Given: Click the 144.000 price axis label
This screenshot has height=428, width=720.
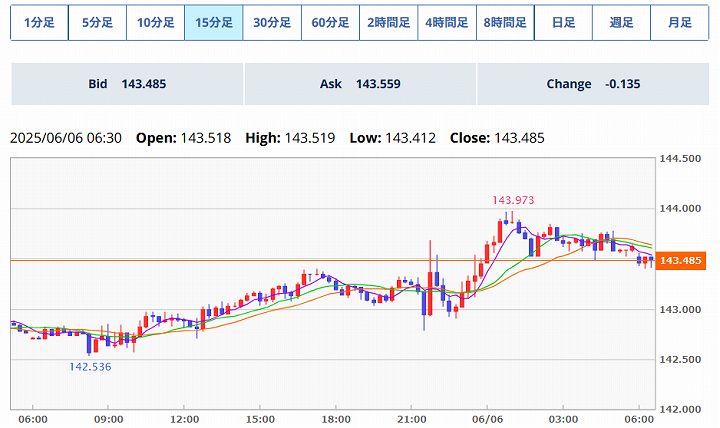Looking at the screenshot, I should pyautogui.click(x=683, y=208).
